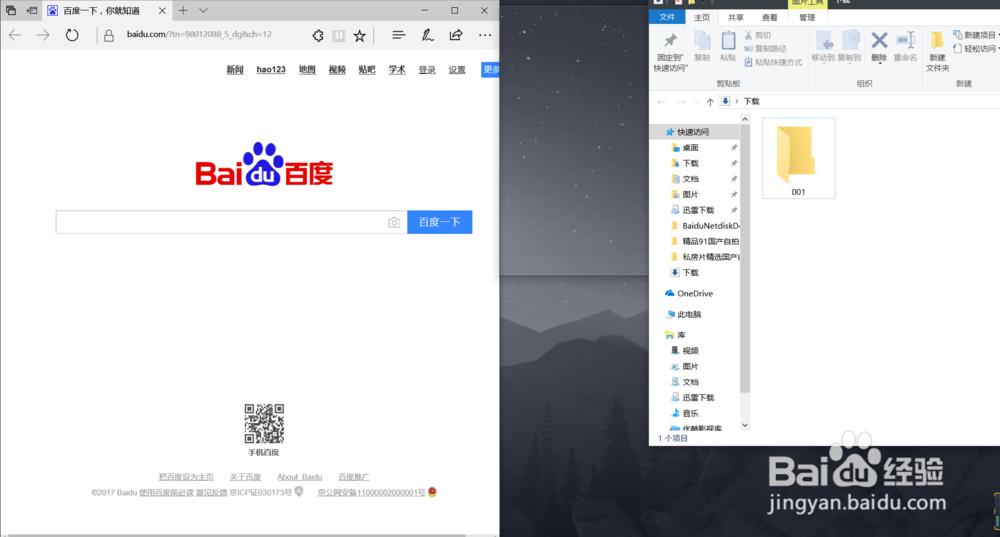
Task: Click the web note pen icon
Action: point(427,35)
